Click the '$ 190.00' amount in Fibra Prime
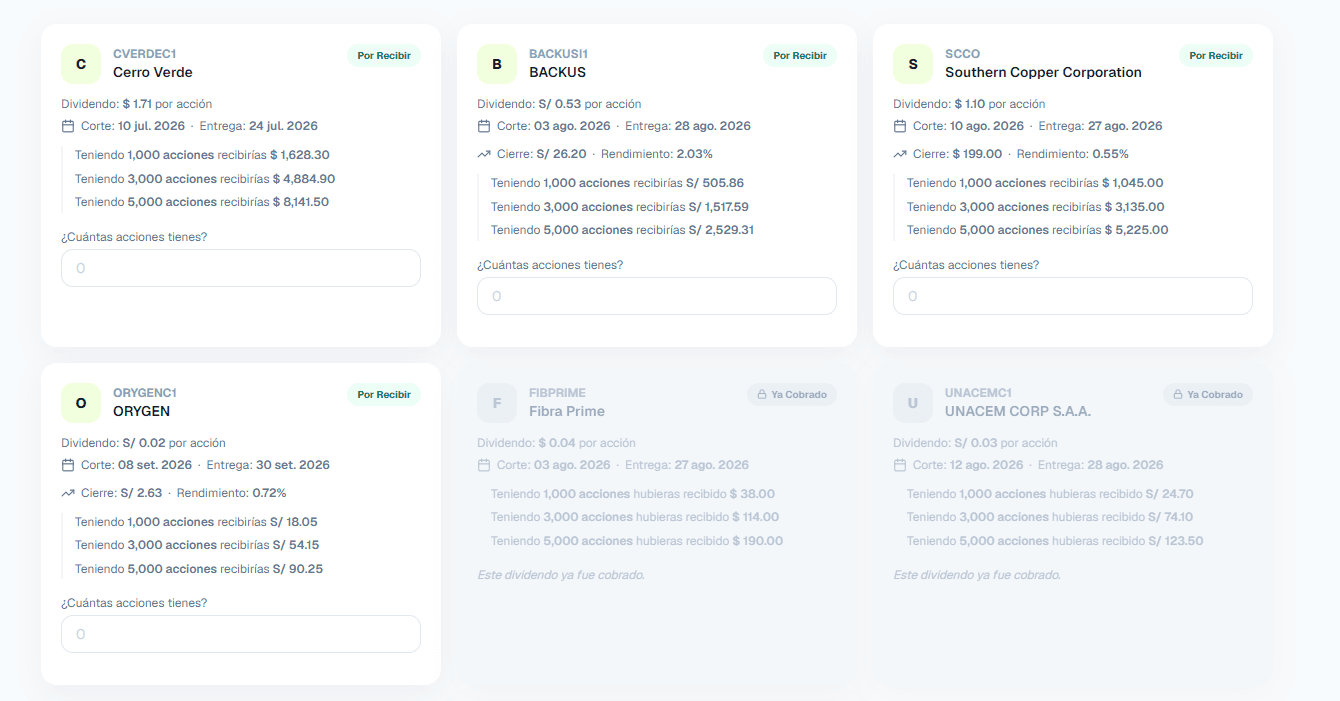The height and width of the screenshot is (701, 1340). pyautogui.click(x=757, y=541)
